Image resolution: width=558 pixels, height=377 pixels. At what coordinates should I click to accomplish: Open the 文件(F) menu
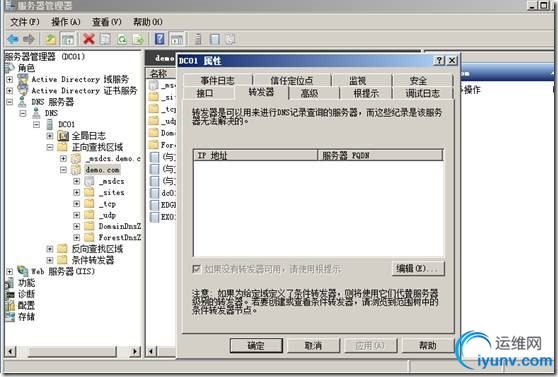point(25,22)
